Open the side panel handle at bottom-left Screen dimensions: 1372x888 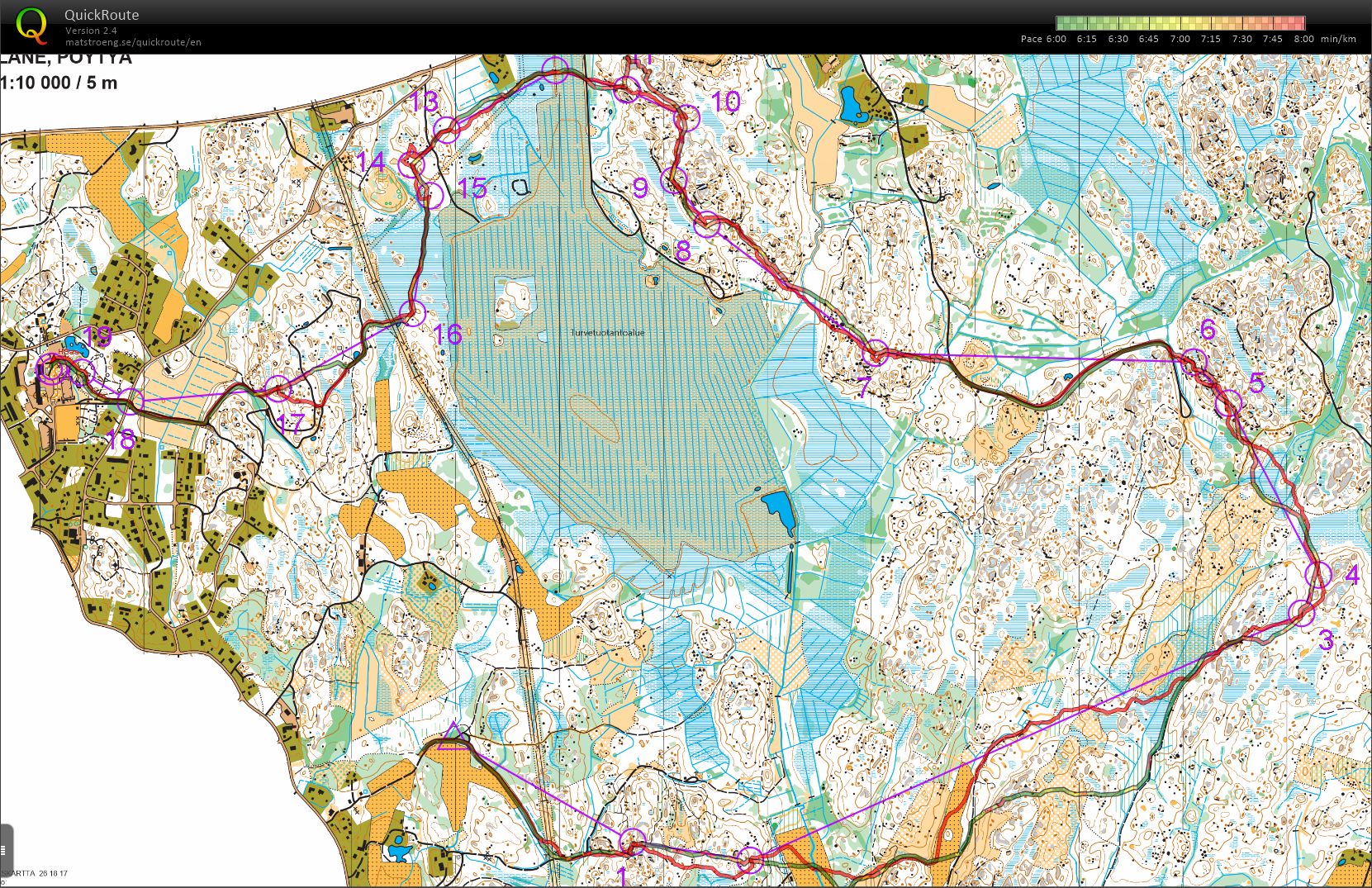[6, 850]
